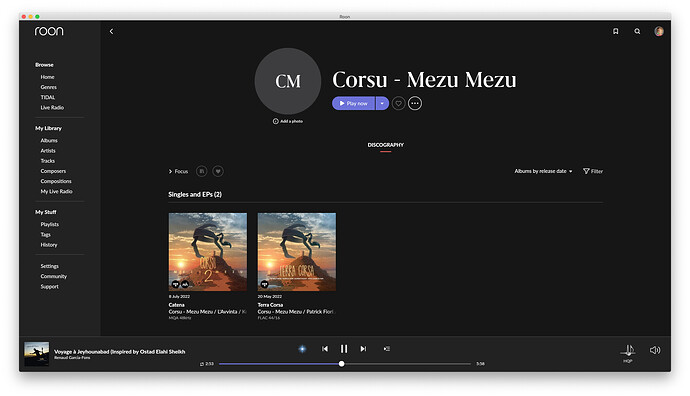Screen dimensions: 690x396
Task: Open Albums by release date sort dropdown
Action: click(x=543, y=171)
